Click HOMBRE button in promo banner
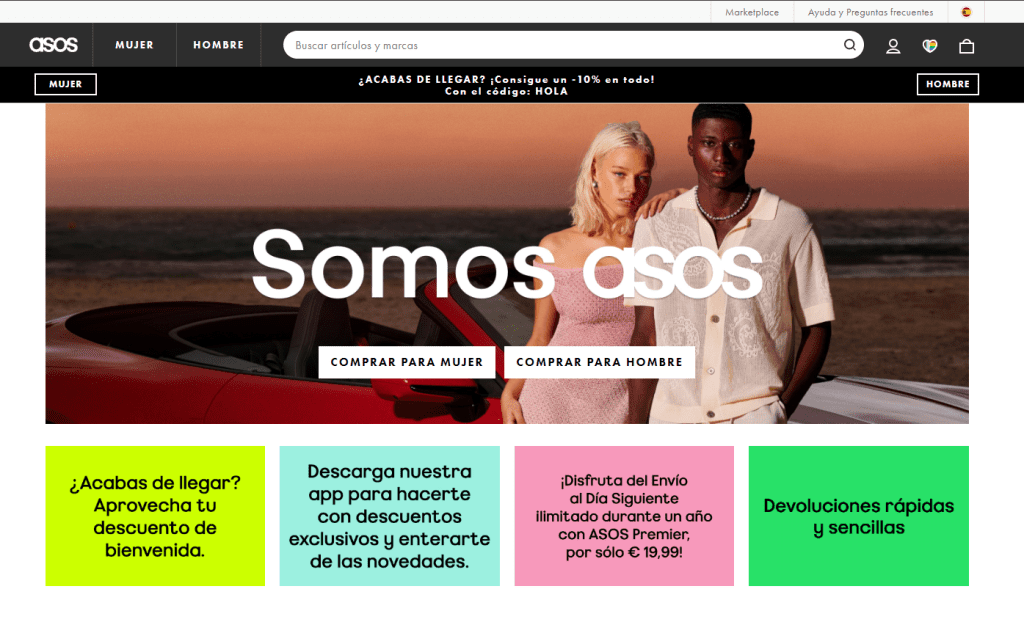 [x=948, y=84]
